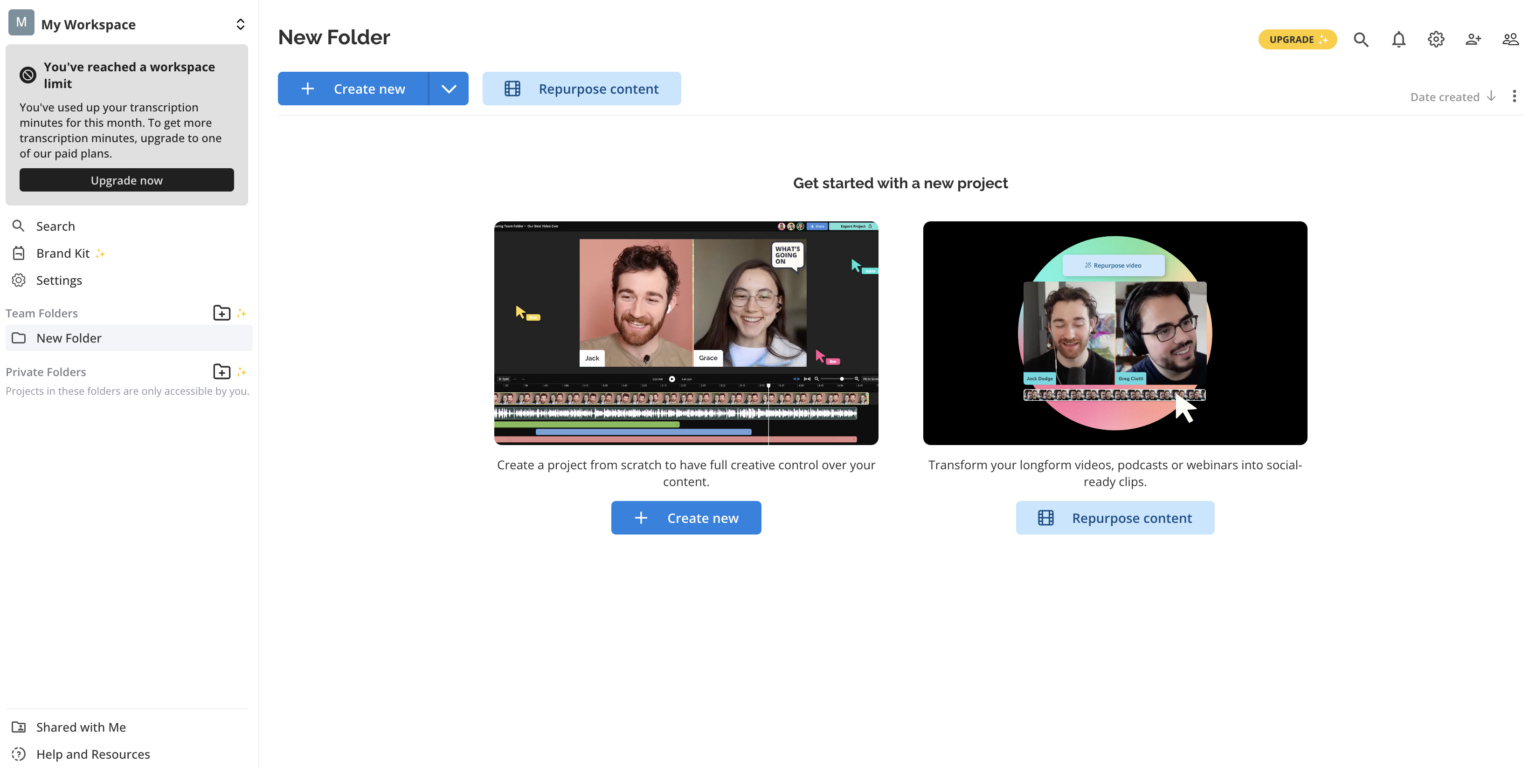Viewport: 1536px width, 768px height.
Task: View workspace members with the people icon
Action: point(1510,39)
